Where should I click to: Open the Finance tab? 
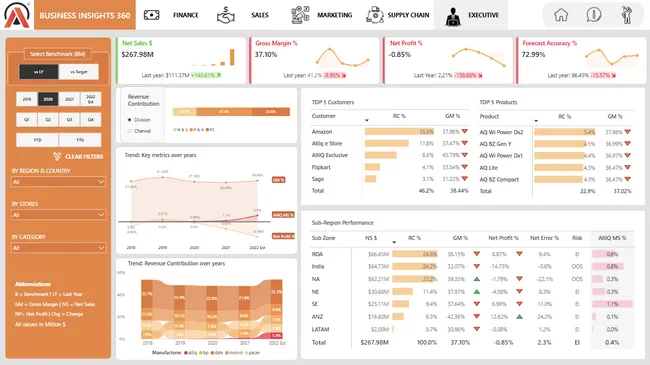click(186, 15)
